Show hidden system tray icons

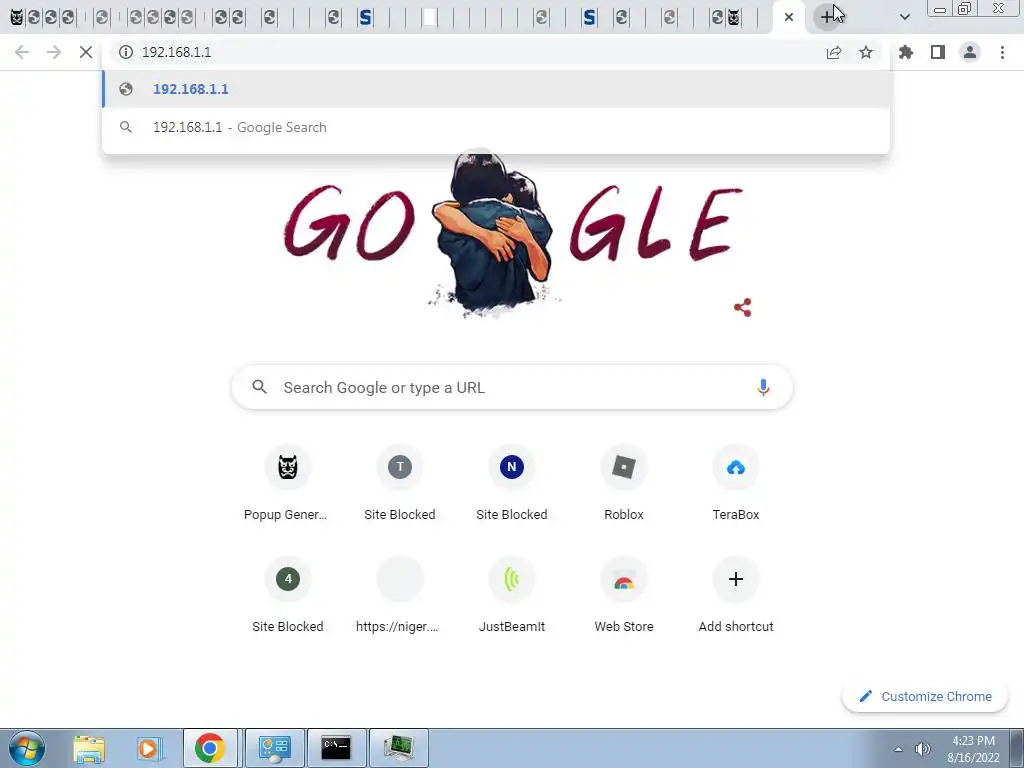click(899, 749)
